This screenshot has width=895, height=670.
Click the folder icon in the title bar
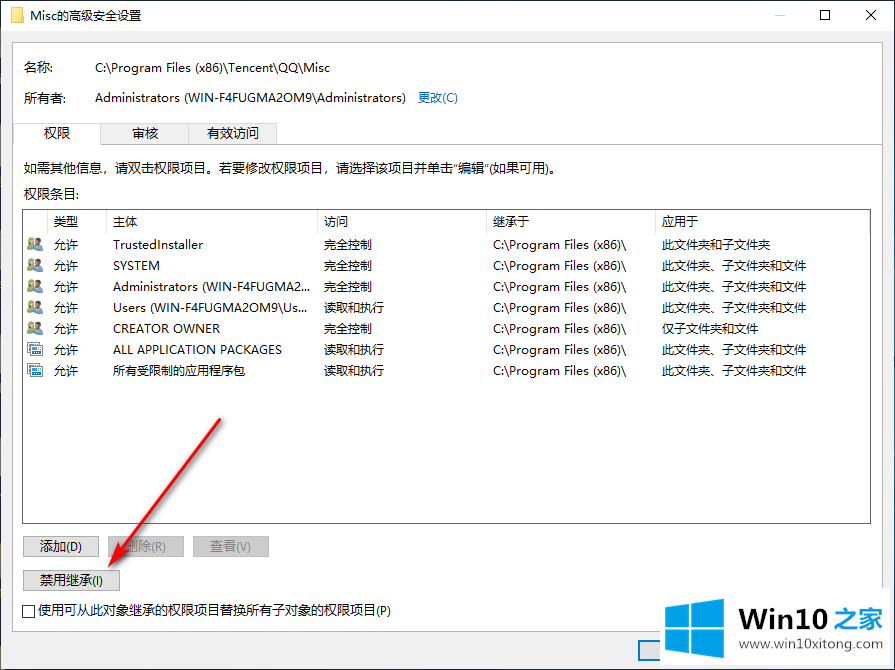(17, 15)
